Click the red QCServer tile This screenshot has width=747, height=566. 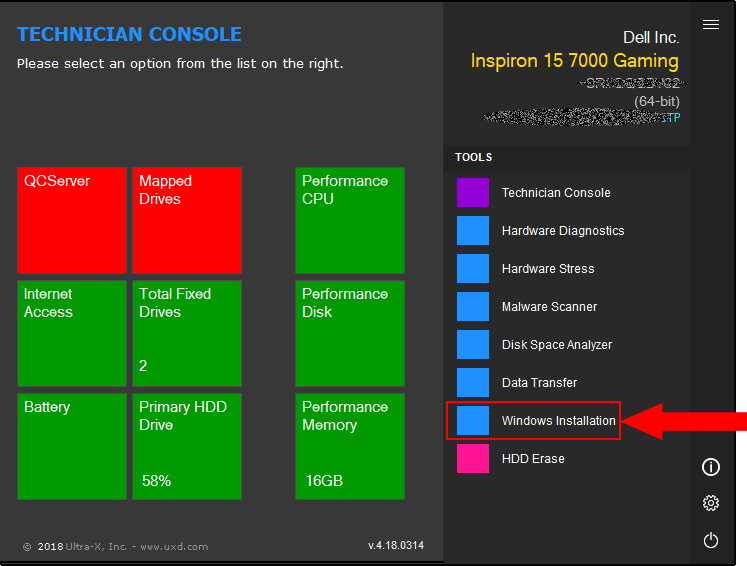[72, 220]
